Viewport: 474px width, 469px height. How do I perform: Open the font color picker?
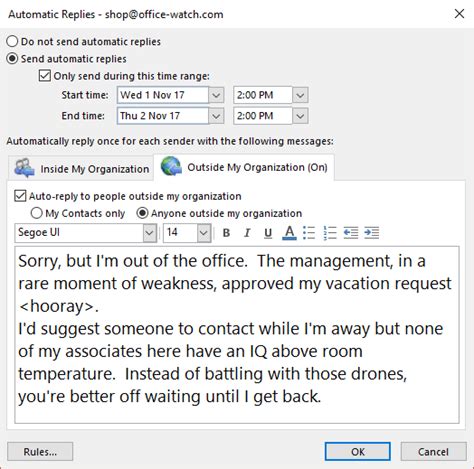(x=289, y=233)
